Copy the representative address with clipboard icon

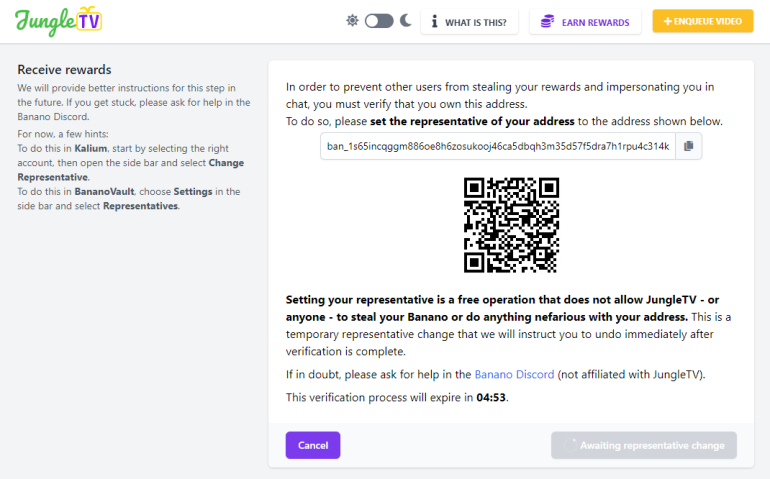pos(688,146)
